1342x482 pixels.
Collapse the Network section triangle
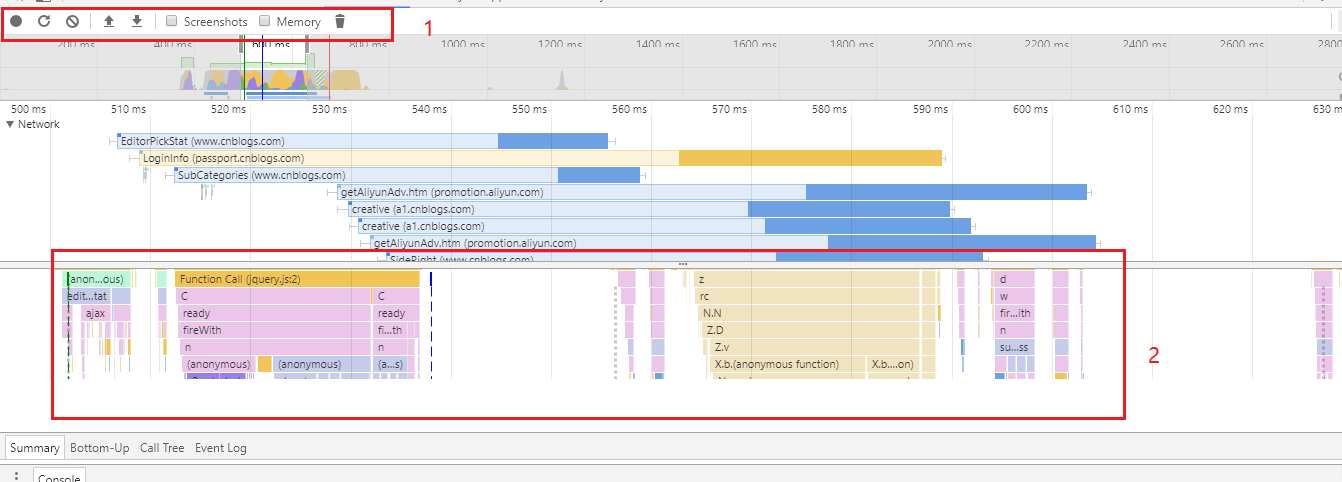[x=10, y=124]
